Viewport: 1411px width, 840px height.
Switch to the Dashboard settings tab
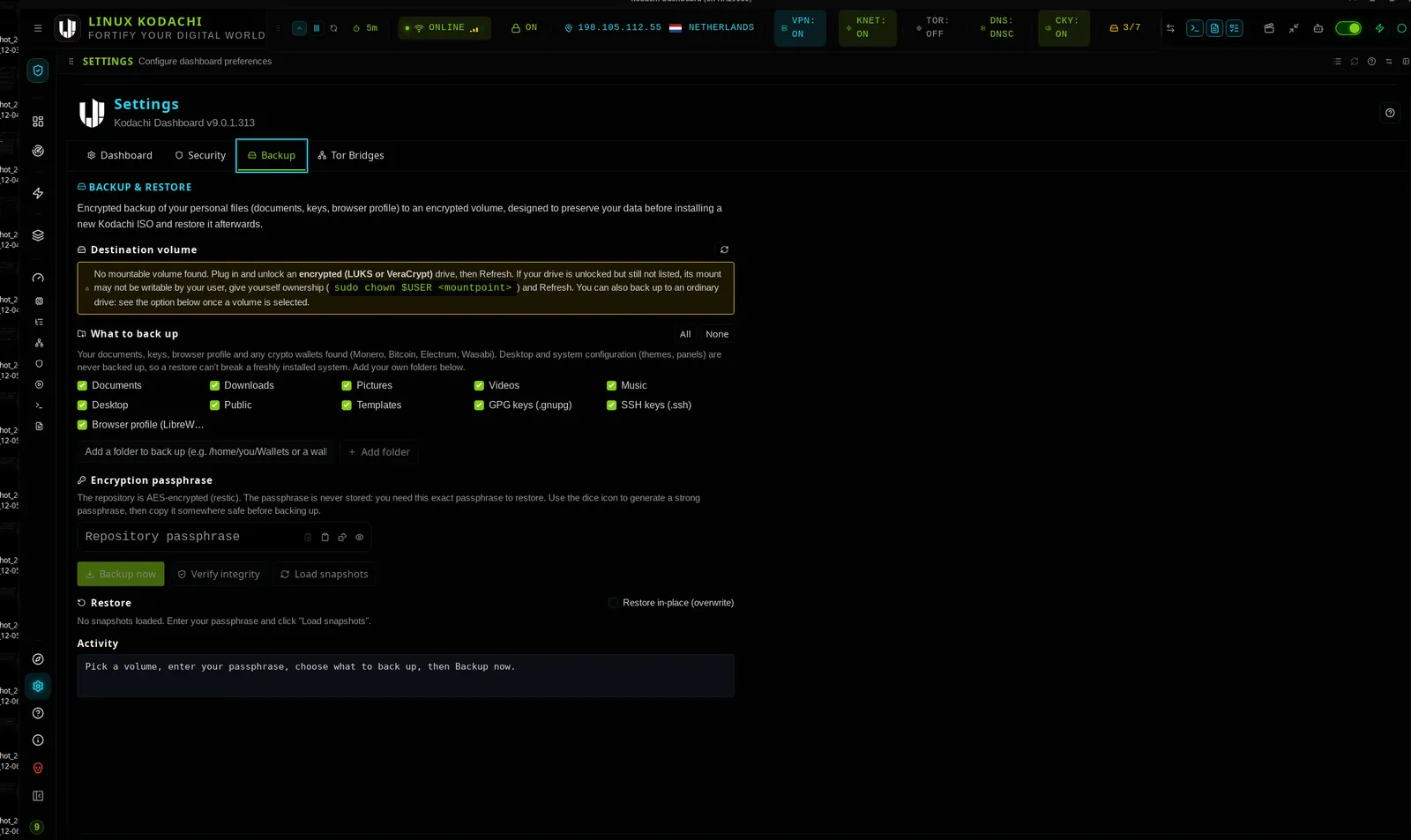point(119,155)
